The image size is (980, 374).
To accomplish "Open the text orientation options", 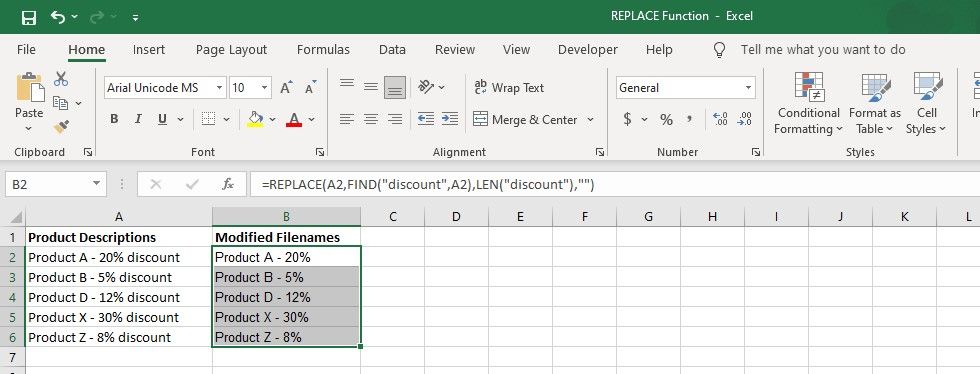I will (431, 88).
